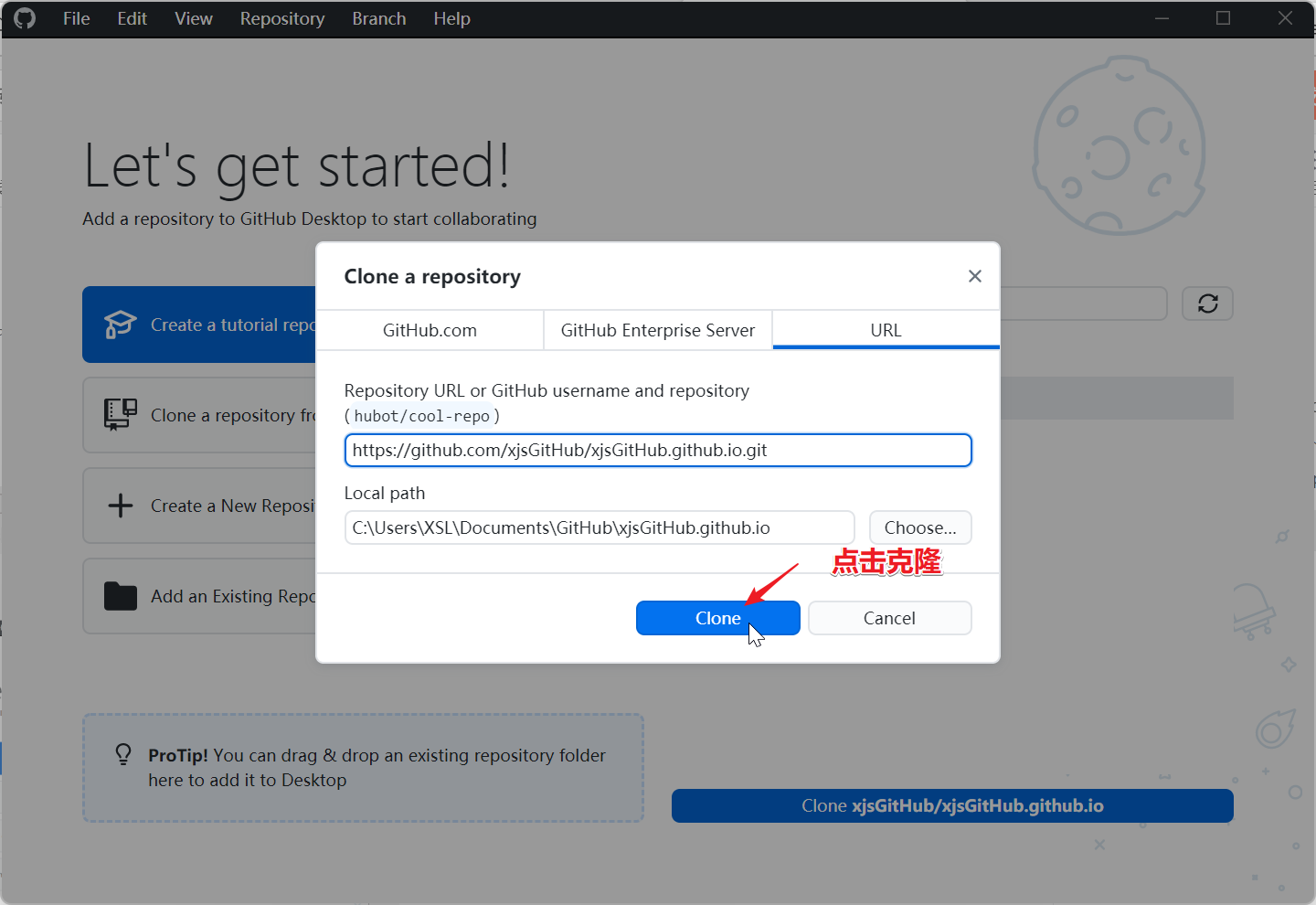
Task: Click the Local path input field
Action: click(600, 527)
